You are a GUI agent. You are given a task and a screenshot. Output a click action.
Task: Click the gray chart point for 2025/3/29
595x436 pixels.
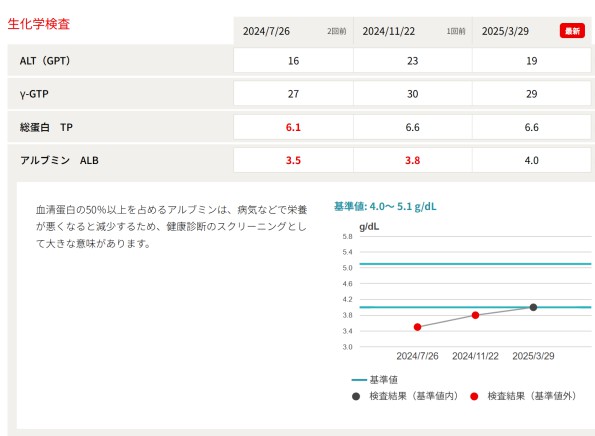click(533, 307)
